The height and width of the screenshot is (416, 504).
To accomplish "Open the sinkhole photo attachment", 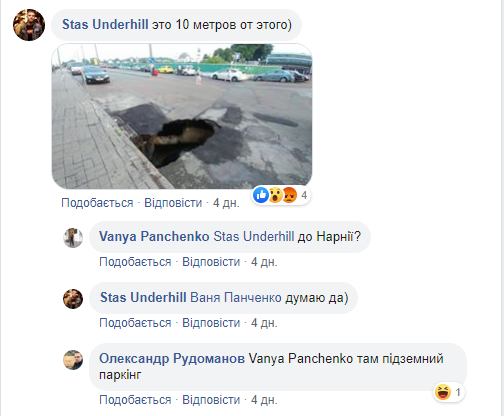I will pyautogui.click(x=182, y=116).
